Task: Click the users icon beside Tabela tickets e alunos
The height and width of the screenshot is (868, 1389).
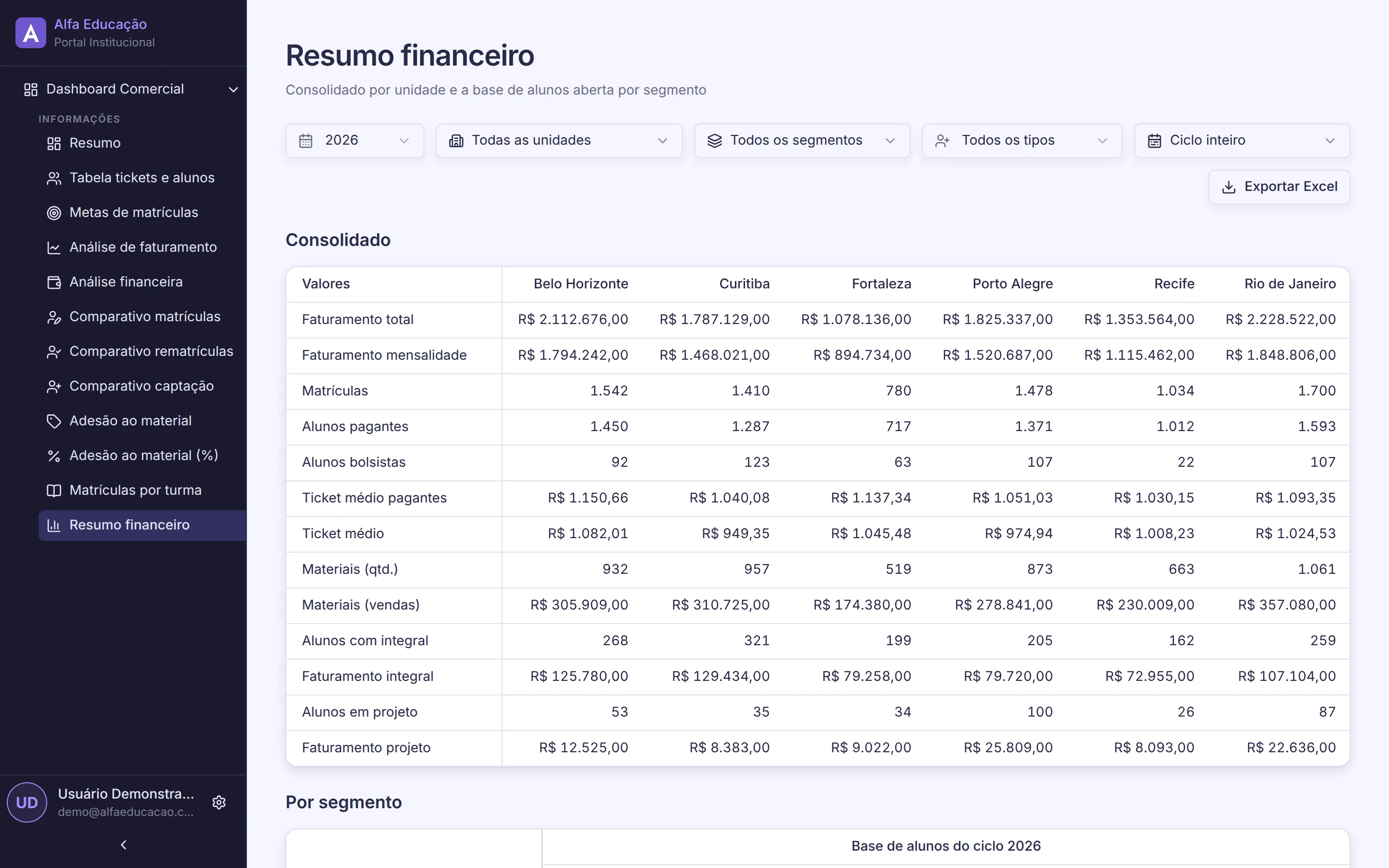Action: (54, 178)
